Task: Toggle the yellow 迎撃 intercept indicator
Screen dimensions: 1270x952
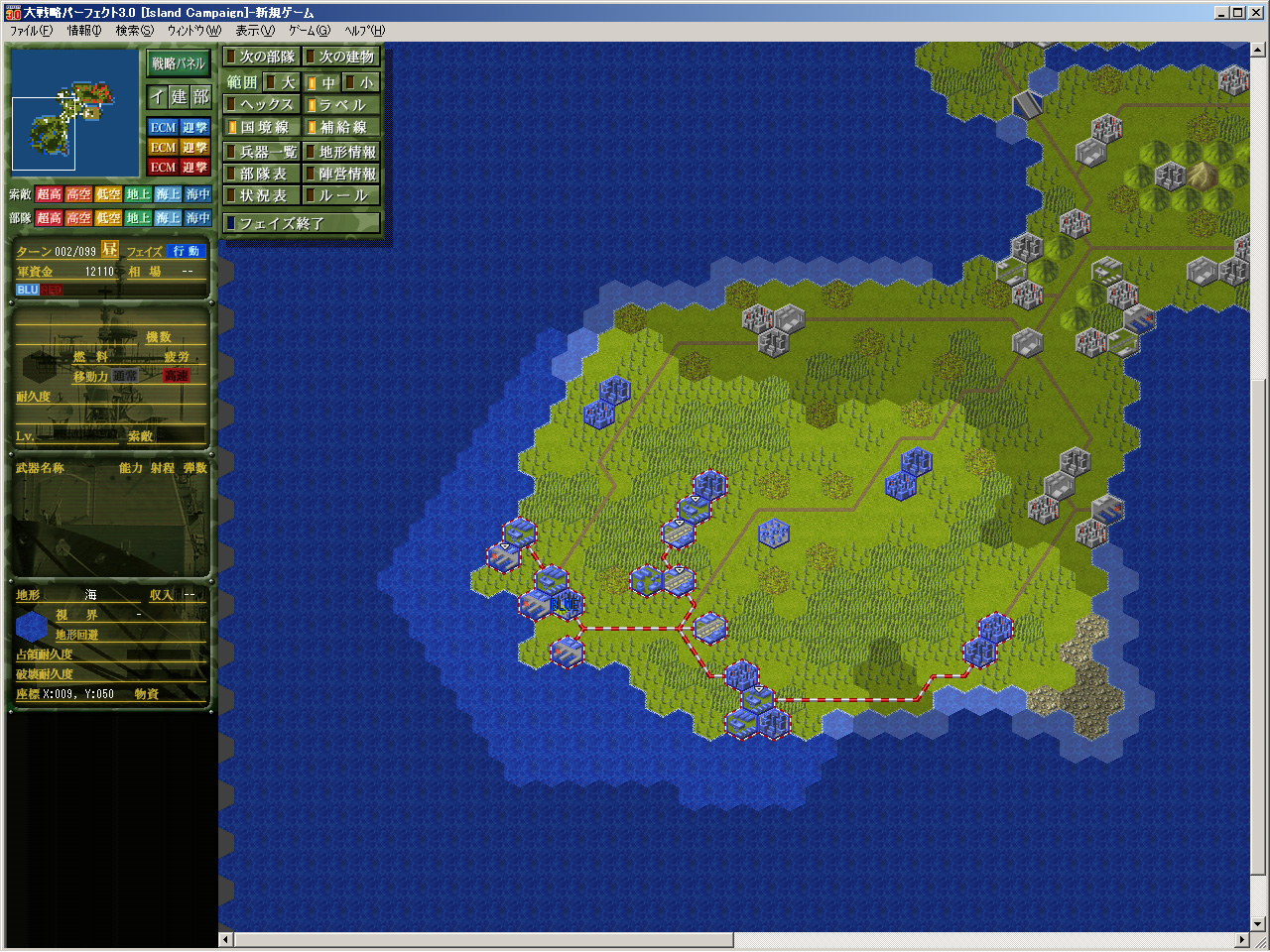Action: (194, 147)
